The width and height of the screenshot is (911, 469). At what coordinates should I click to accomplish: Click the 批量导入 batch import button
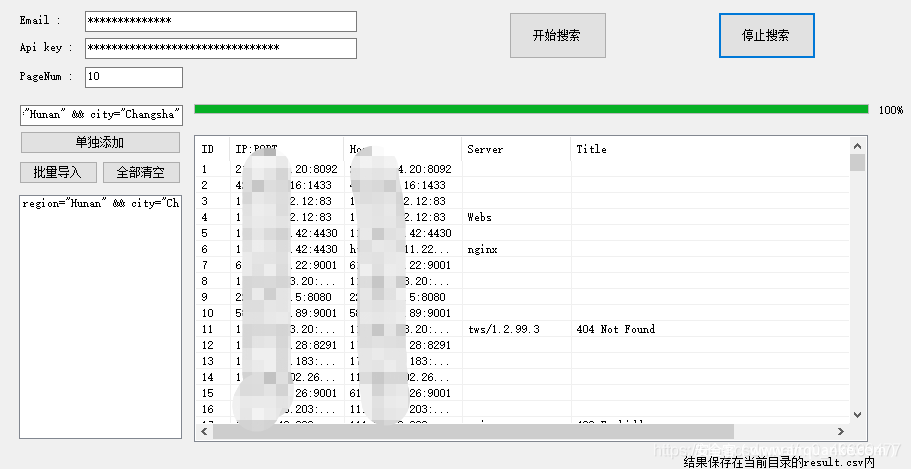(x=58, y=172)
